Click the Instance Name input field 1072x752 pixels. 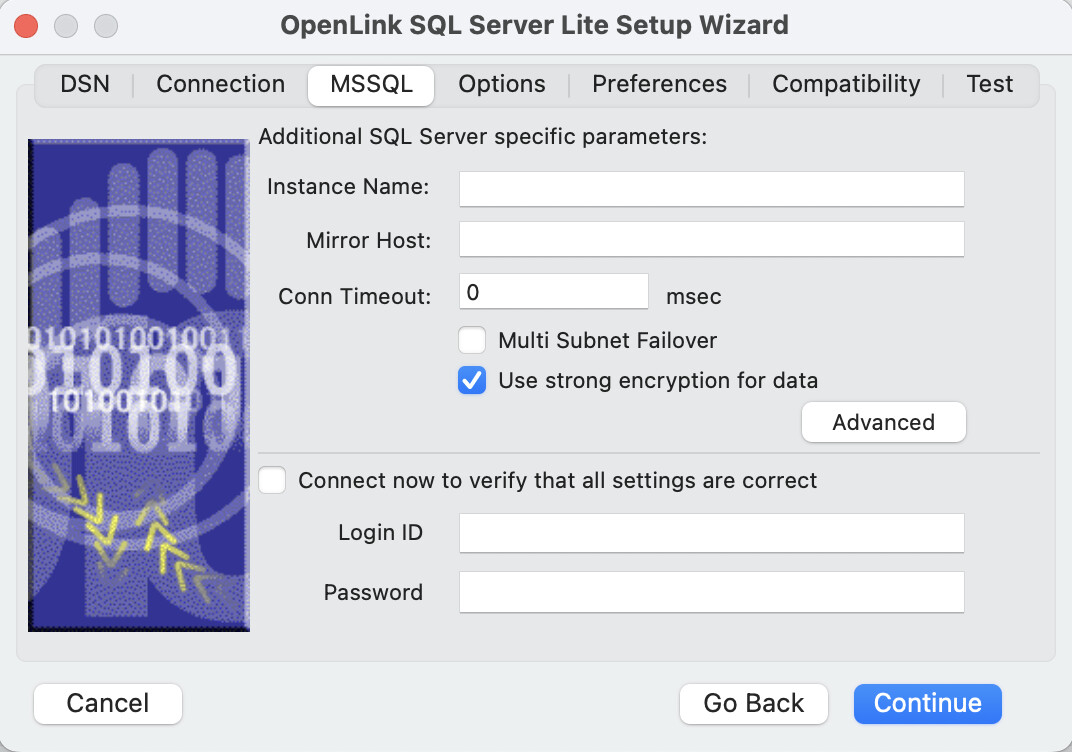click(x=711, y=188)
